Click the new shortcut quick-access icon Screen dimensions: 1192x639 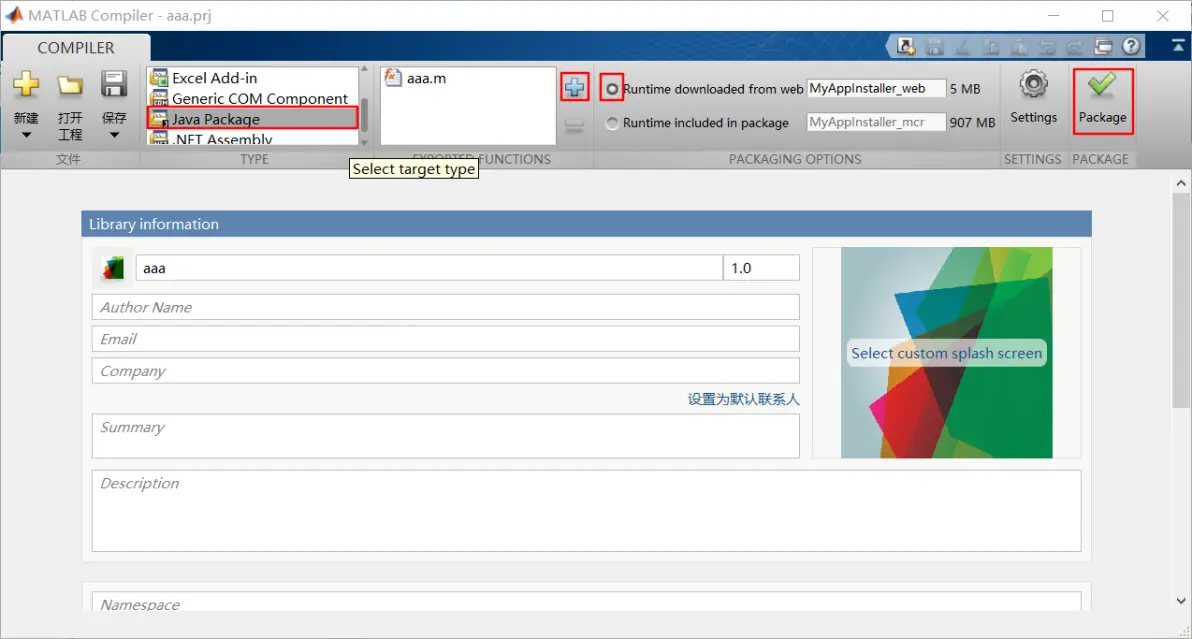905,46
